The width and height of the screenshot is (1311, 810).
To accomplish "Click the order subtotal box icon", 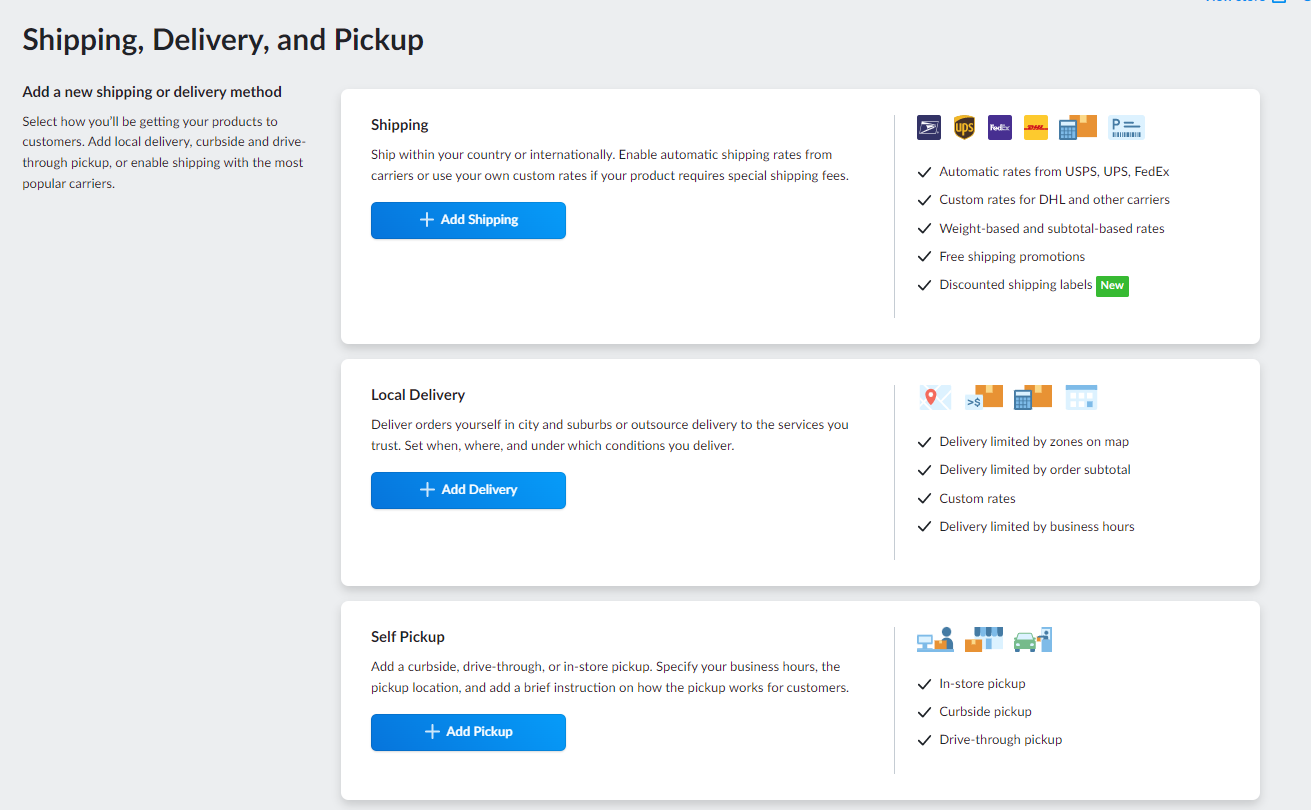I will click(983, 397).
